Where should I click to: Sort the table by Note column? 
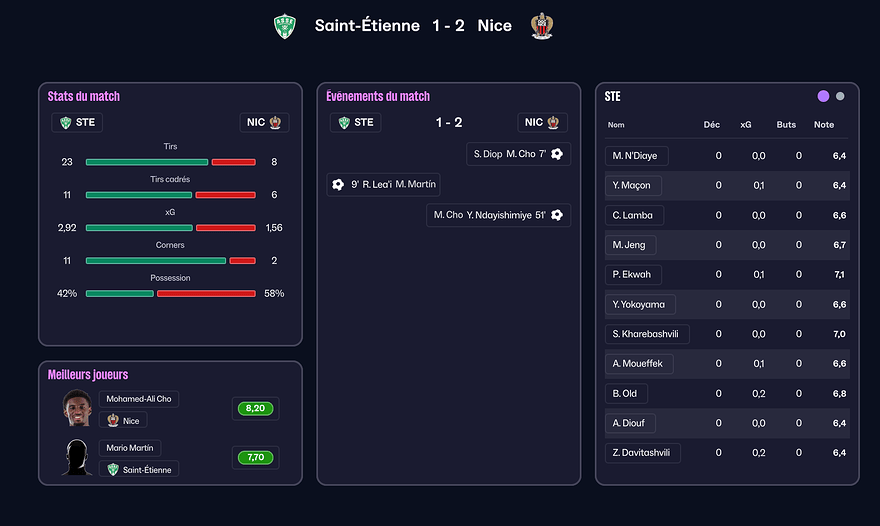(824, 125)
